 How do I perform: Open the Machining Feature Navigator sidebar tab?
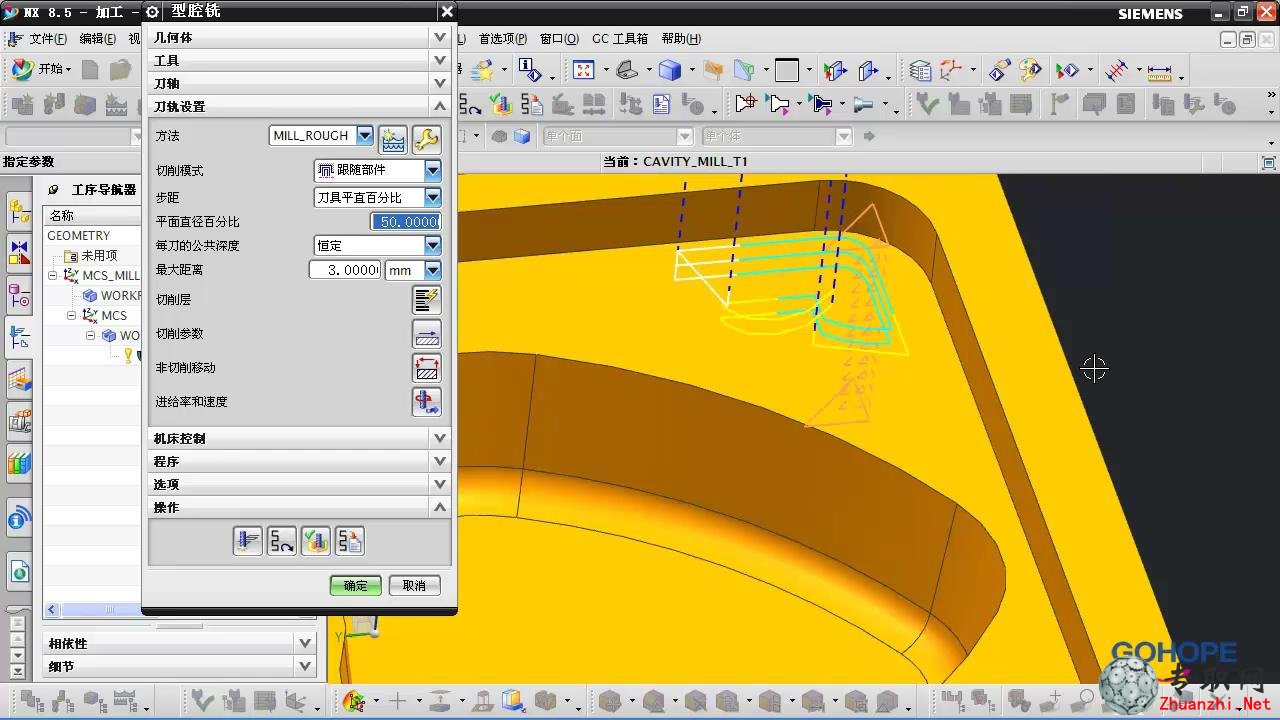19,379
